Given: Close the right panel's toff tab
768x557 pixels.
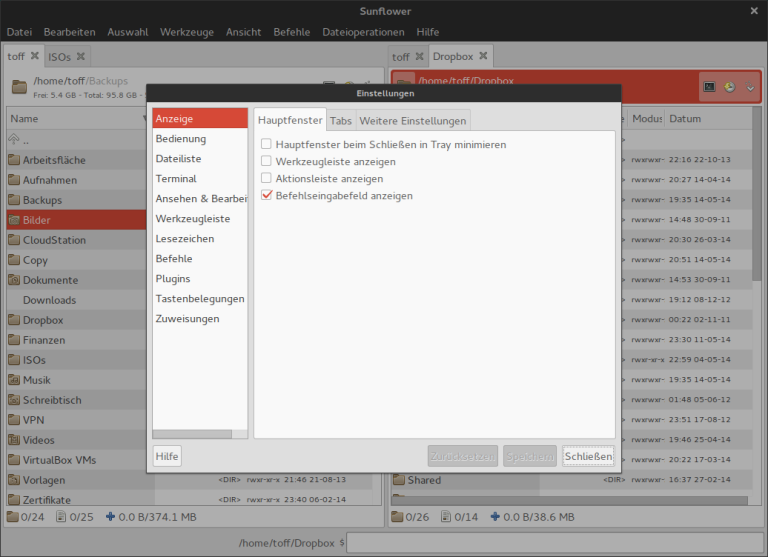Looking at the screenshot, I should click(419, 56).
